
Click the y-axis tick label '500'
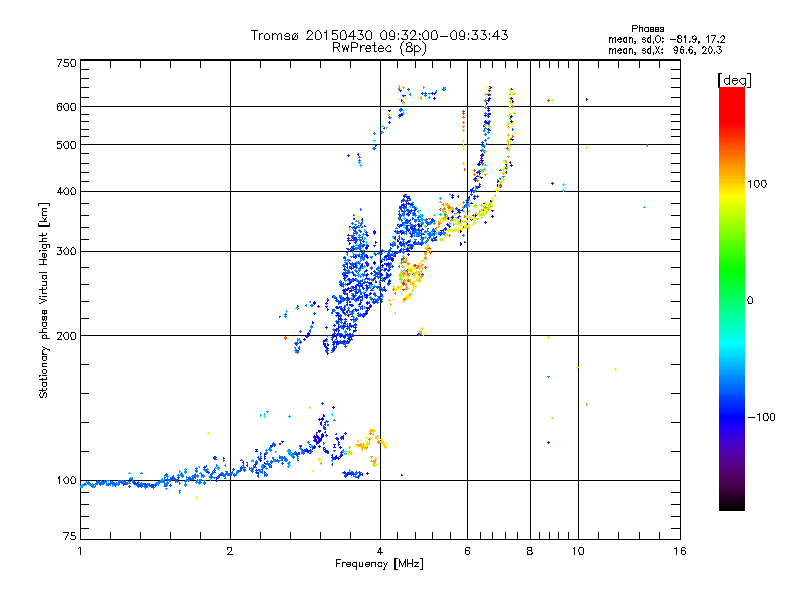click(66, 145)
